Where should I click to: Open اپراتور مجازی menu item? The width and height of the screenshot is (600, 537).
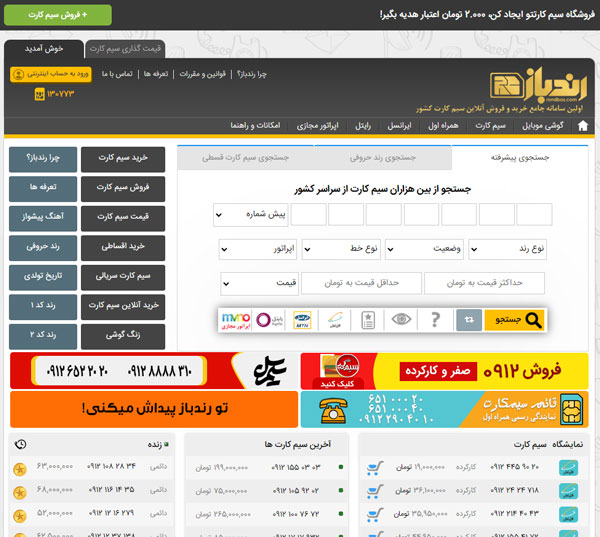(318, 126)
